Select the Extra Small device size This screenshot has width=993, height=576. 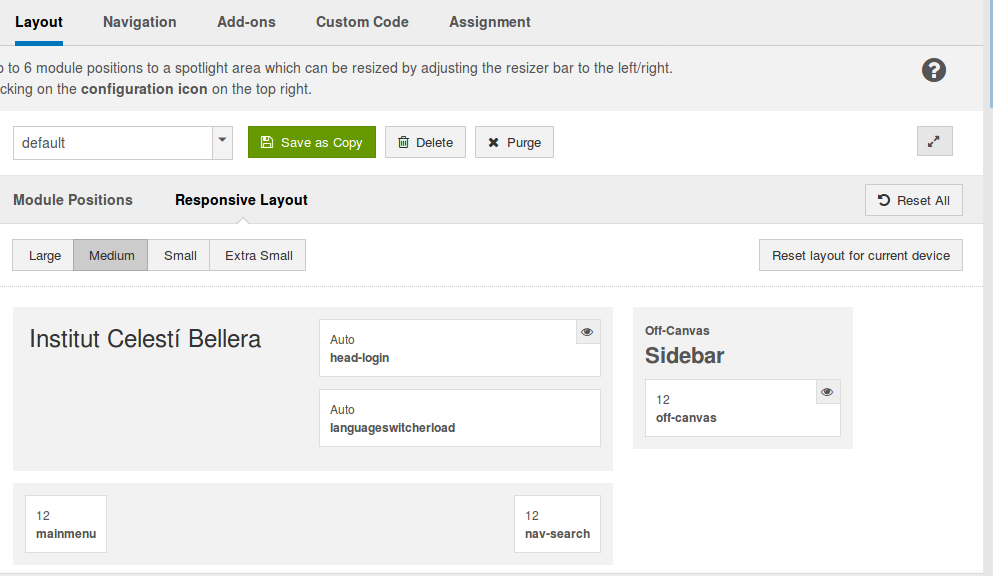tap(258, 255)
